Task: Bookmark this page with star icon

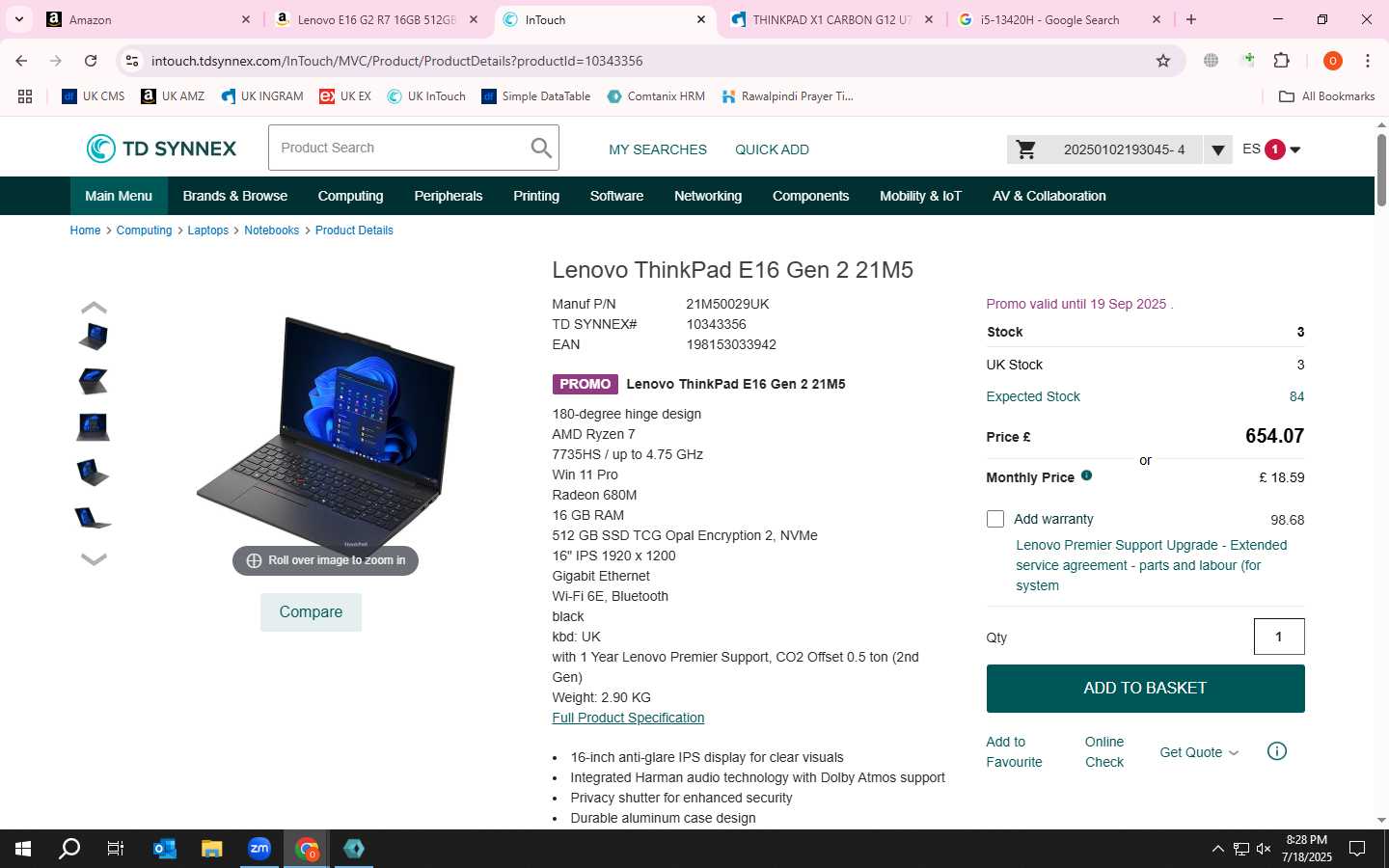Action: [1163, 61]
